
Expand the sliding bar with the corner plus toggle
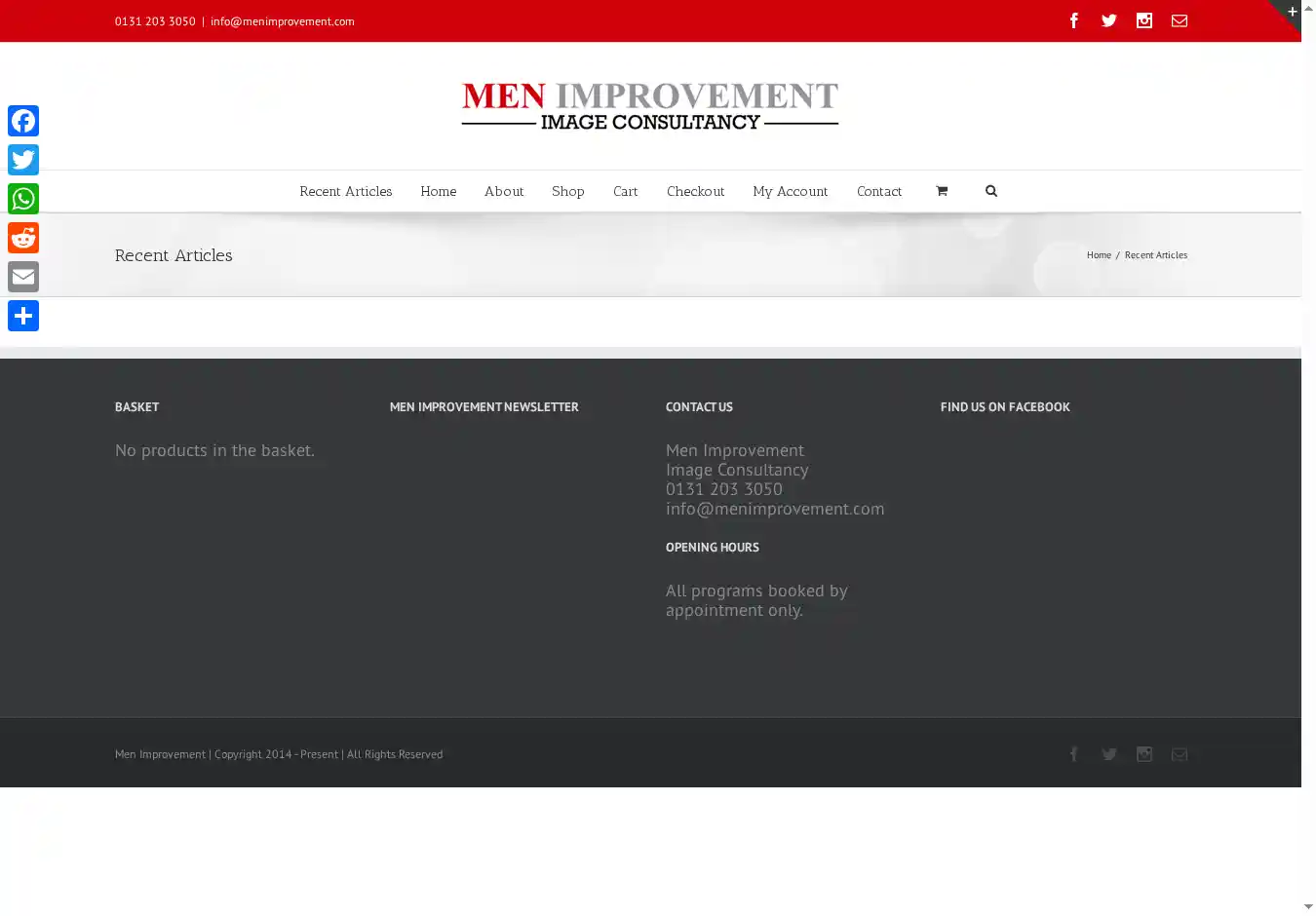pyautogui.click(x=1292, y=12)
